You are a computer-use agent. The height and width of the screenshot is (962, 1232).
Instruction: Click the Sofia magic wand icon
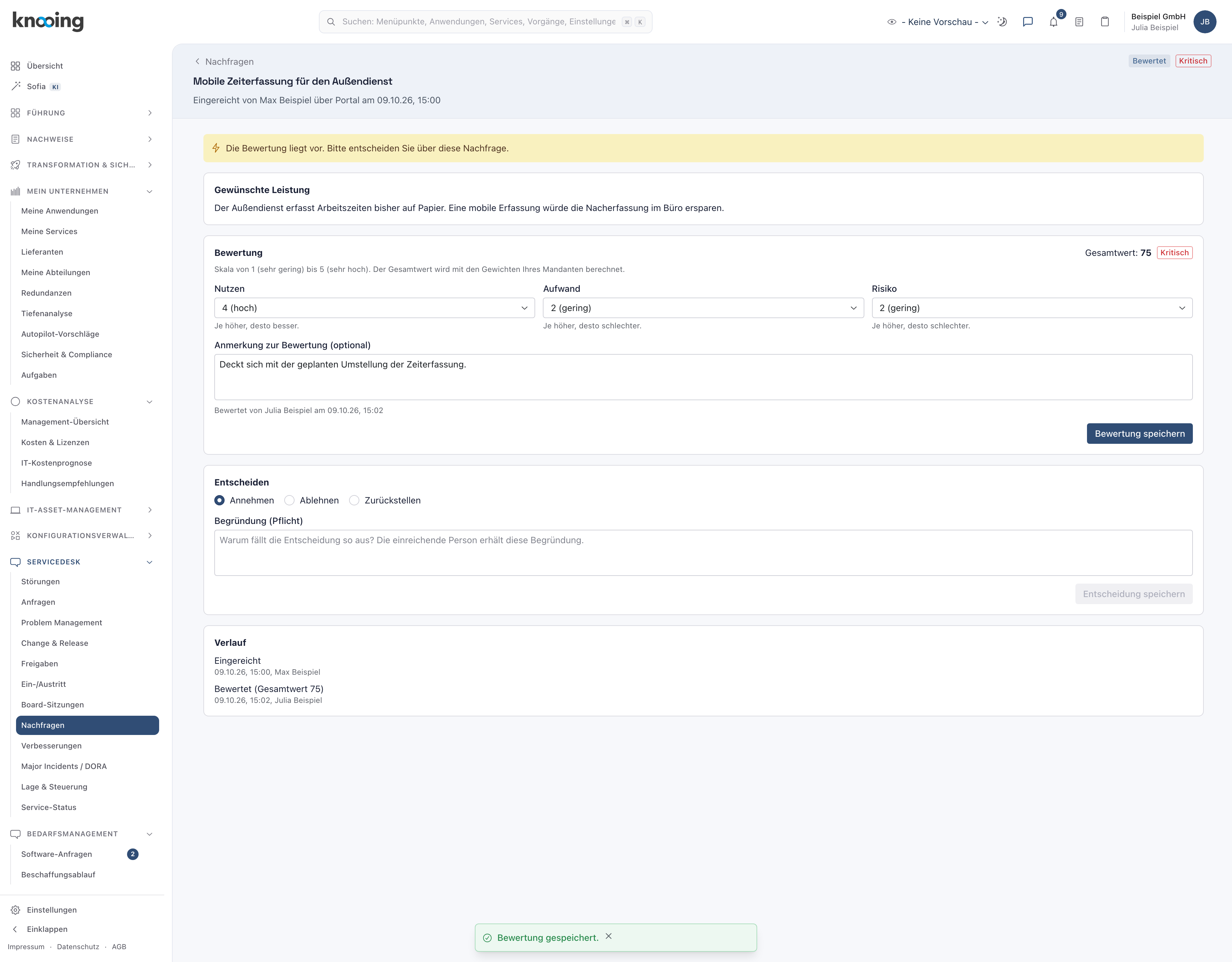pyautogui.click(x=15, y=86)
